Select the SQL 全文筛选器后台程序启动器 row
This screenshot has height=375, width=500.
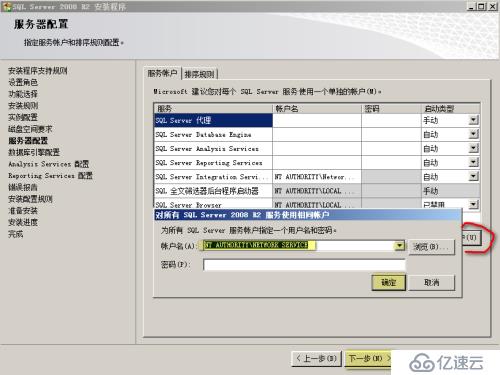pos(213,191)
